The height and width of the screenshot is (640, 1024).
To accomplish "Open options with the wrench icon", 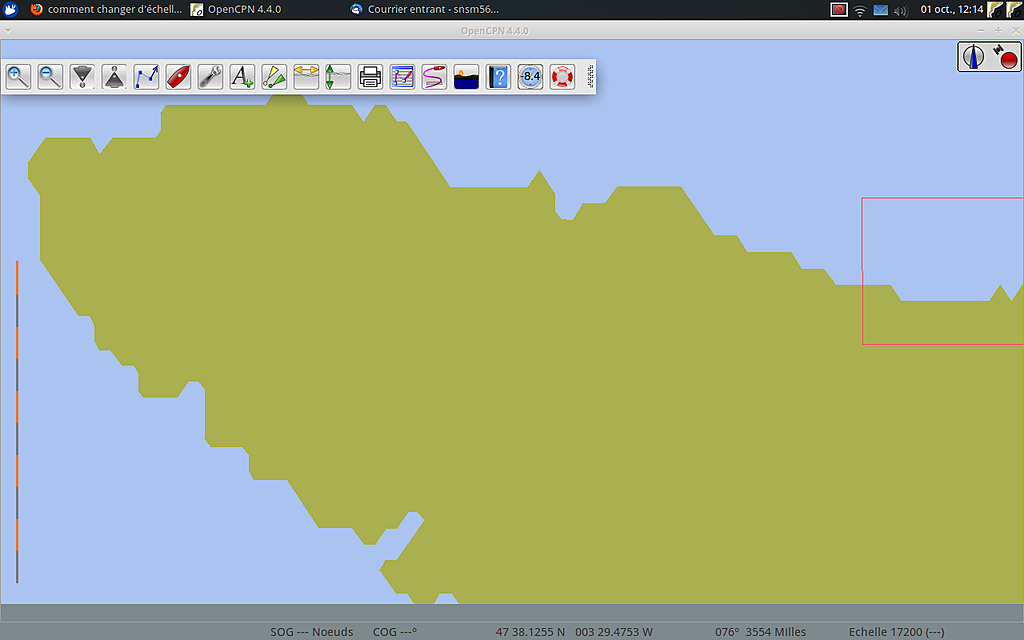I will (x=210, y=76).
